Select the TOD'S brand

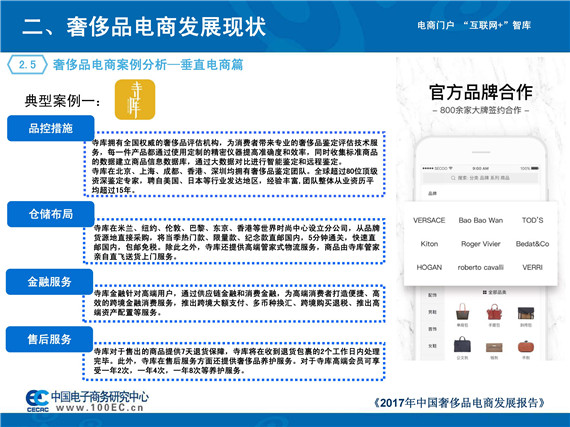tap(532, 220)
